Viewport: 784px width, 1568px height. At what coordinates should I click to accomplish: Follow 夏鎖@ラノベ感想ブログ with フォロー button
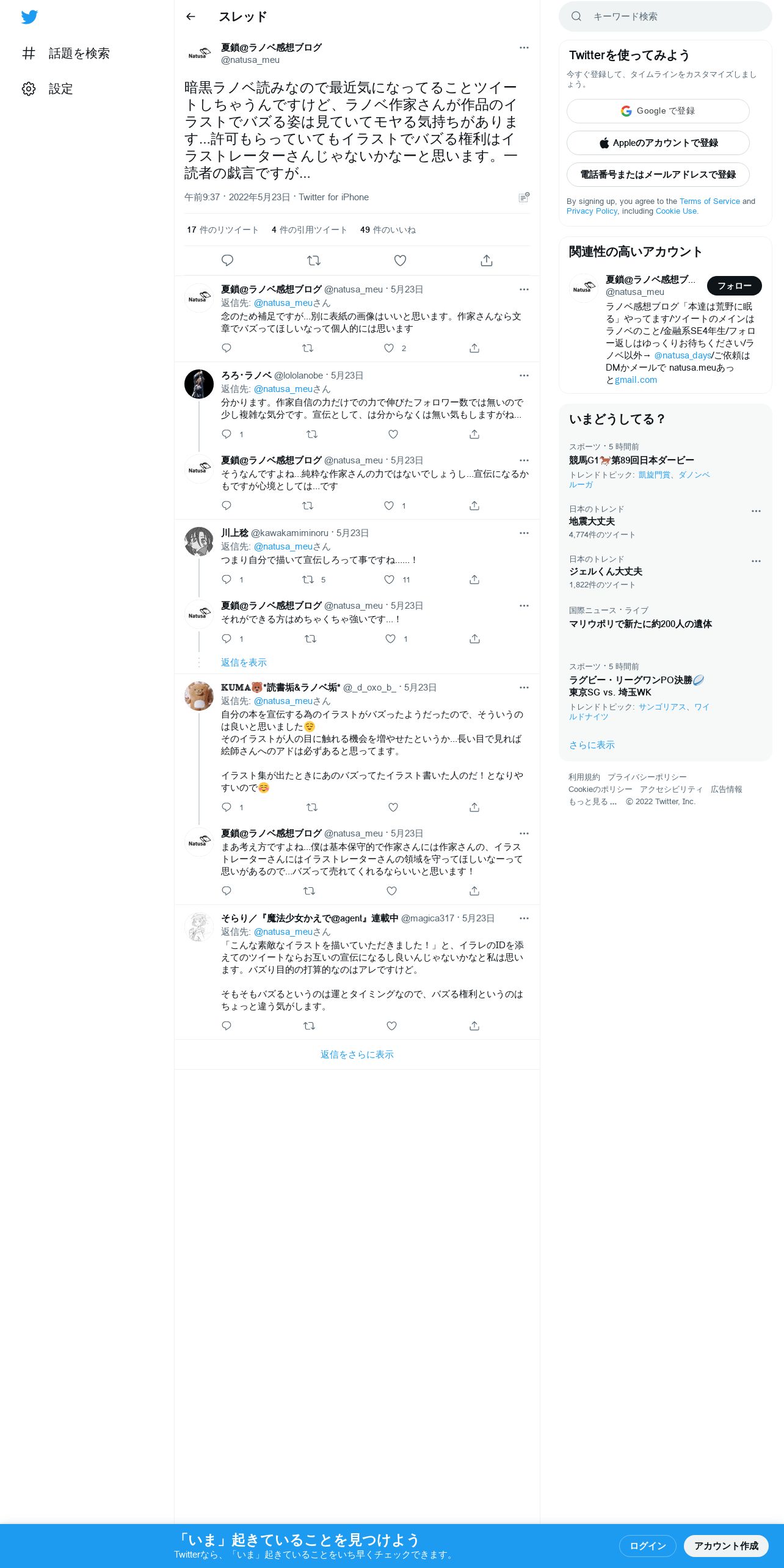pos(734,286)
